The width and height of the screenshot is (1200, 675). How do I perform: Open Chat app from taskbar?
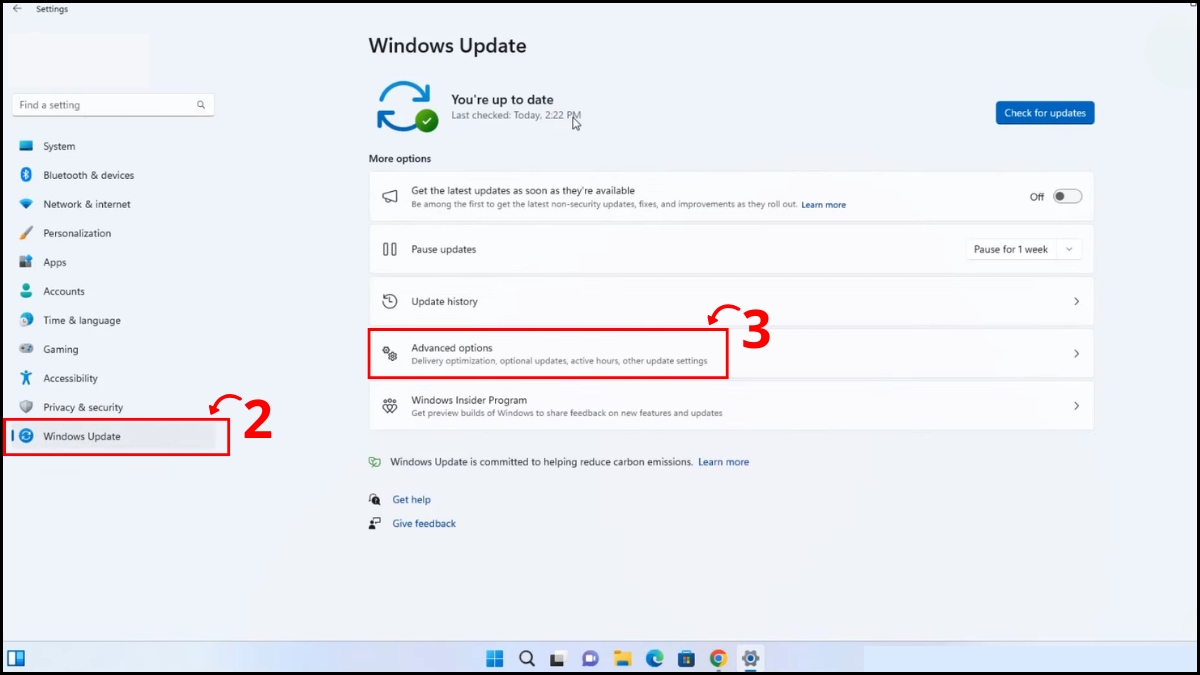591,658
